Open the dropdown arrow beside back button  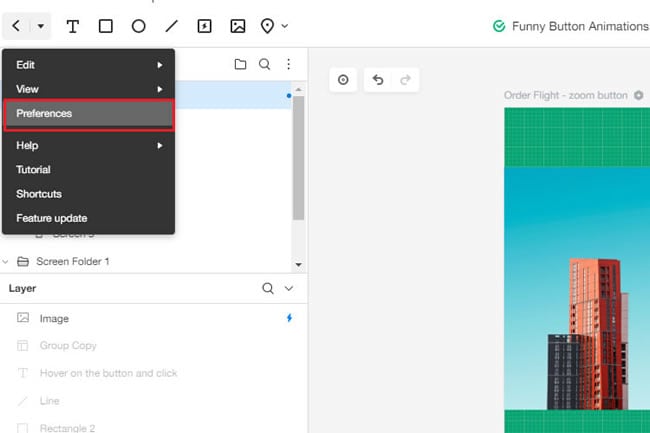pyautogui.click(x=41, y=26)
